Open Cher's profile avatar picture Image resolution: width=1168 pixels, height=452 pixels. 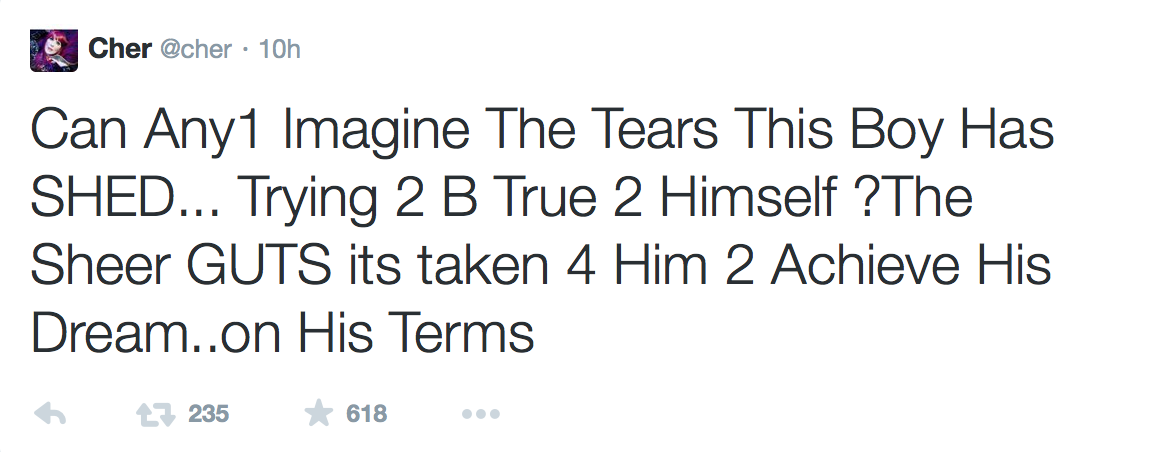54,51
